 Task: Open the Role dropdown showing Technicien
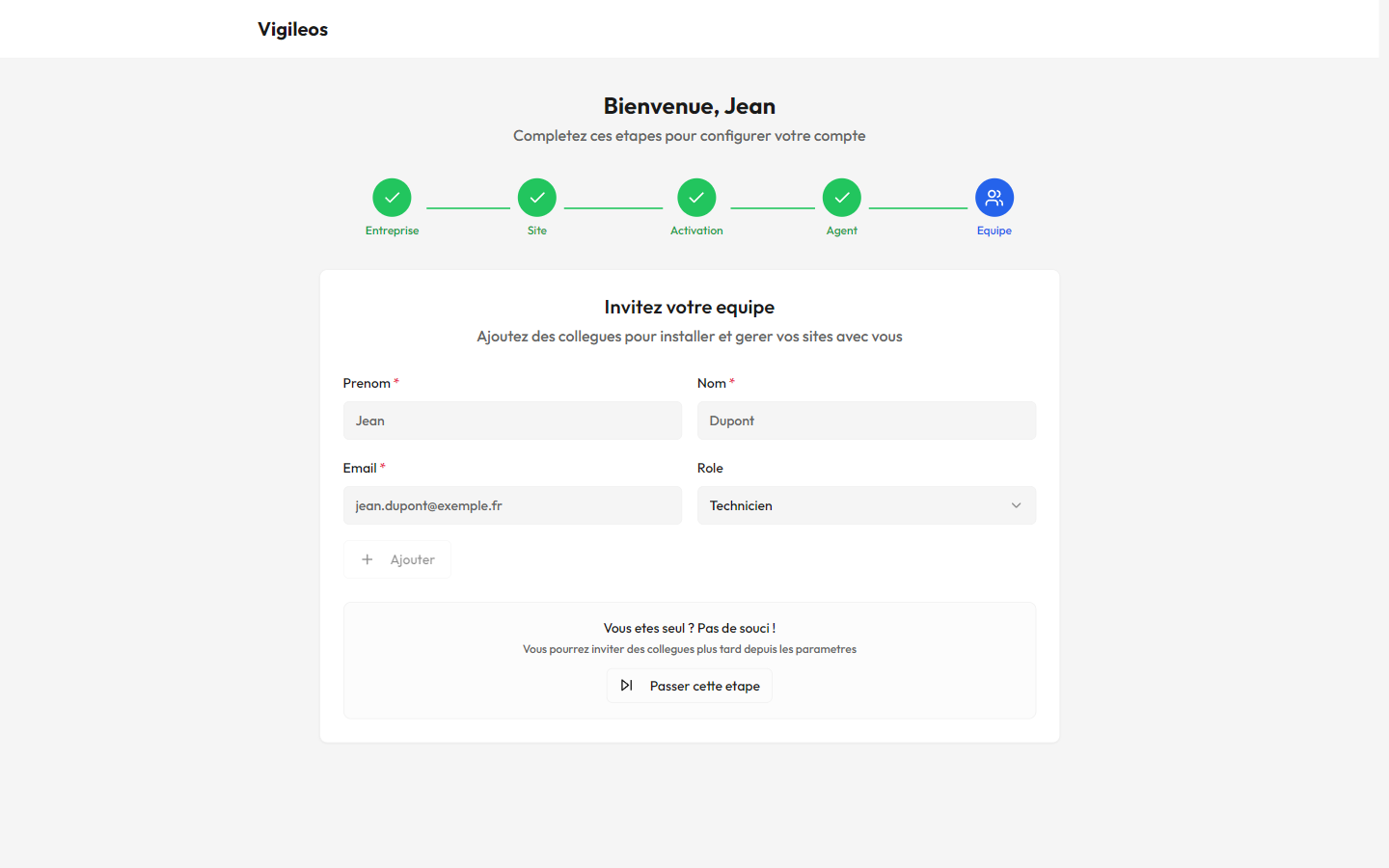(866, 505)
